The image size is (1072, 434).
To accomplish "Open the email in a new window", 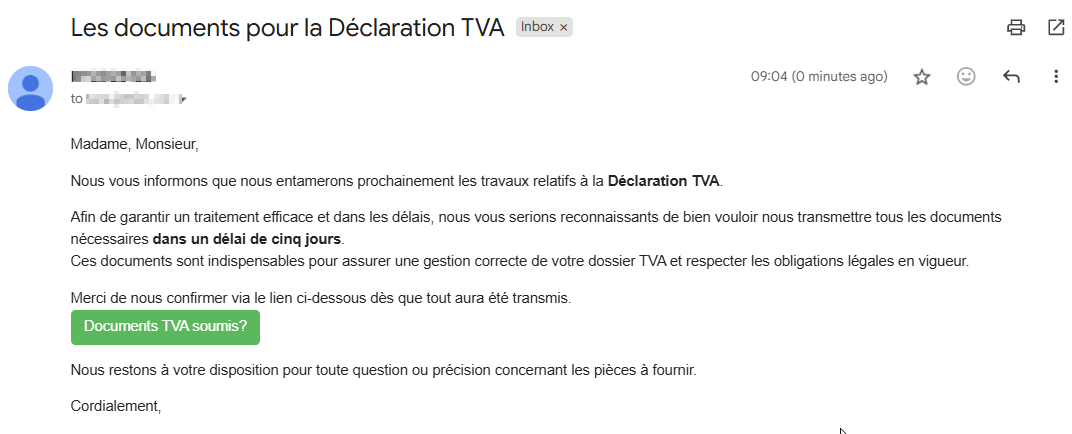I will pyautogui.click(x=1056, y=27).
